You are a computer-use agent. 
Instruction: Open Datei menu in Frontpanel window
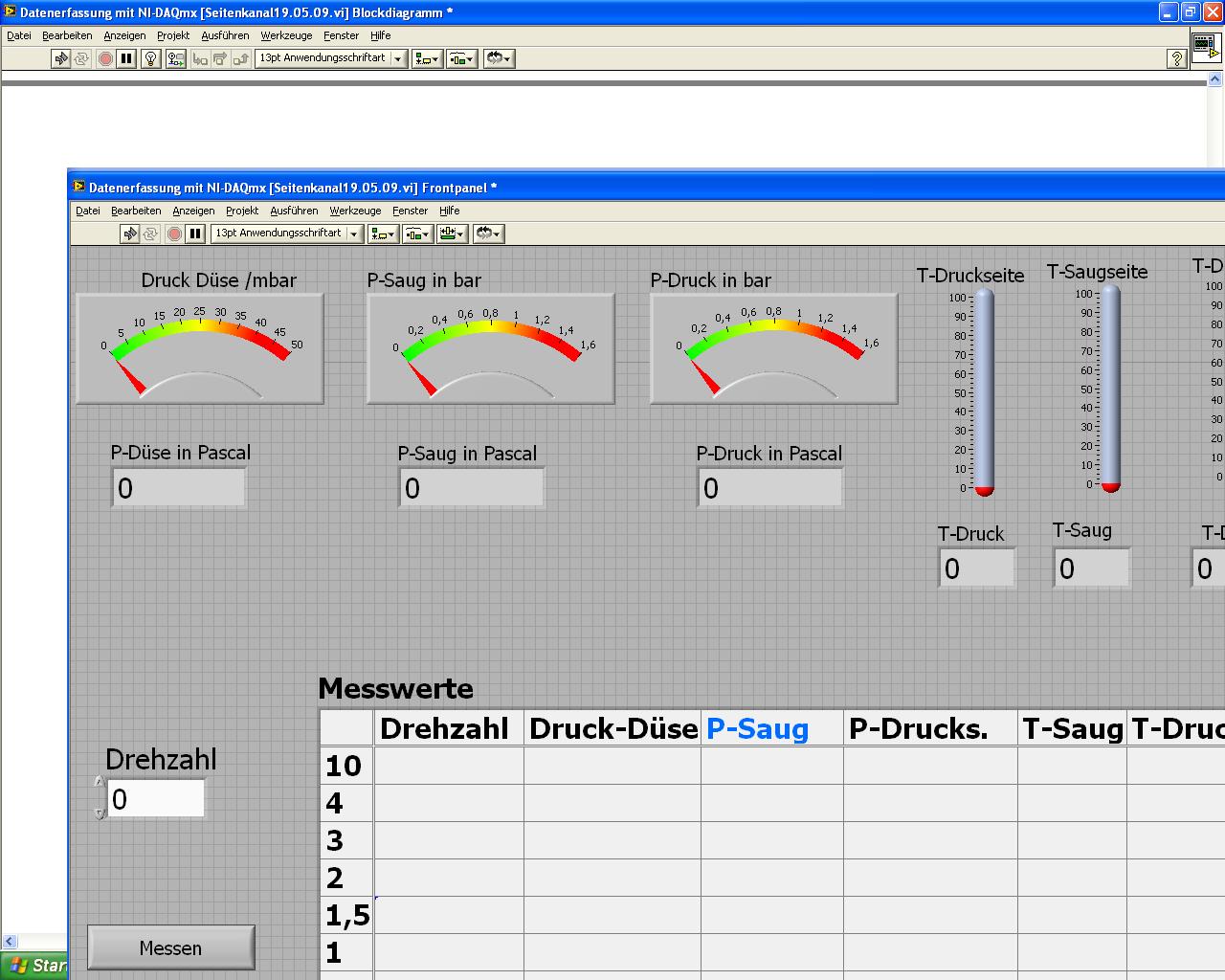pyautogui.click(x=88, y=211)
